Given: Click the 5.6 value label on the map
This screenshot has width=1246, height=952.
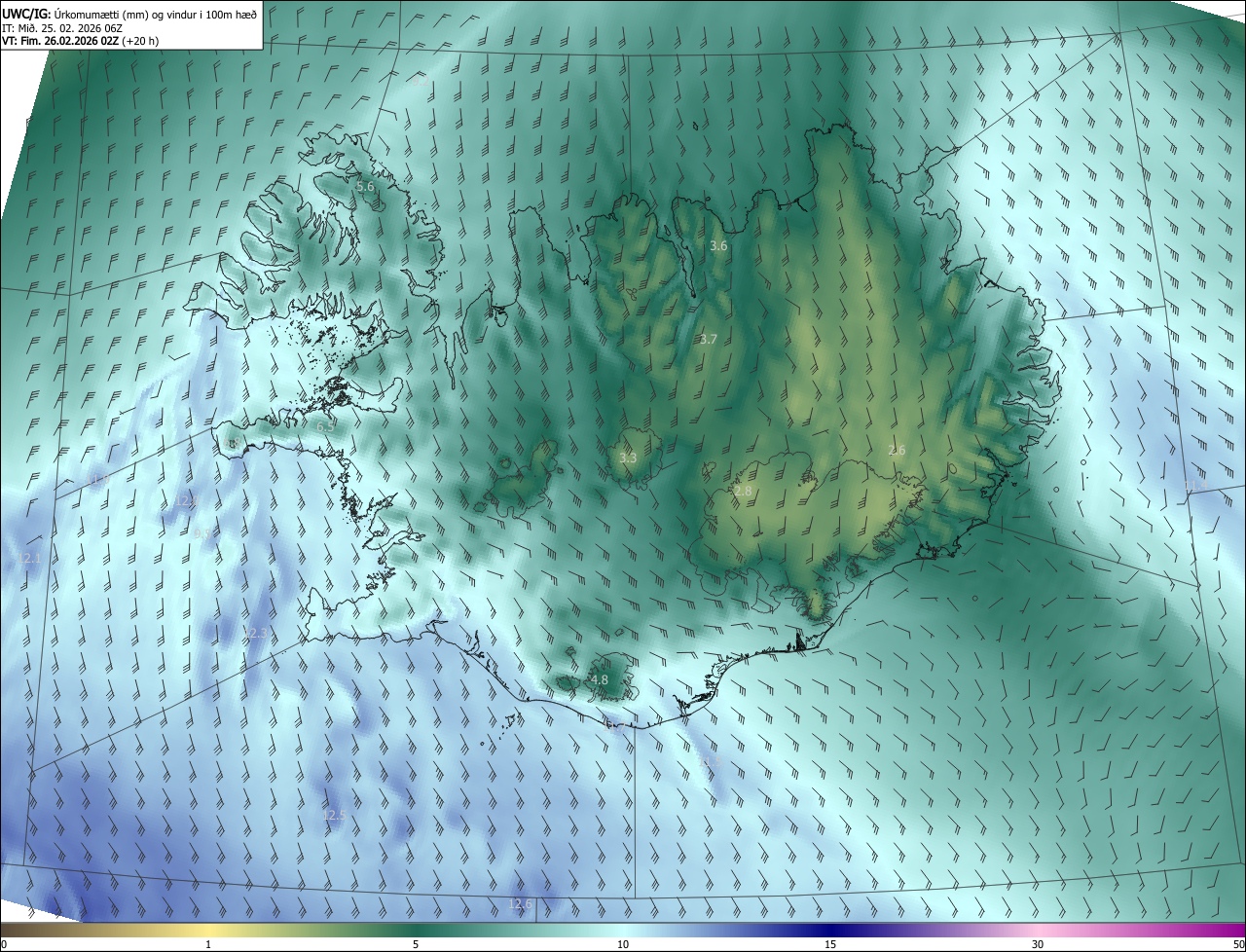Looking at the screenshot, I should point(365,186).
